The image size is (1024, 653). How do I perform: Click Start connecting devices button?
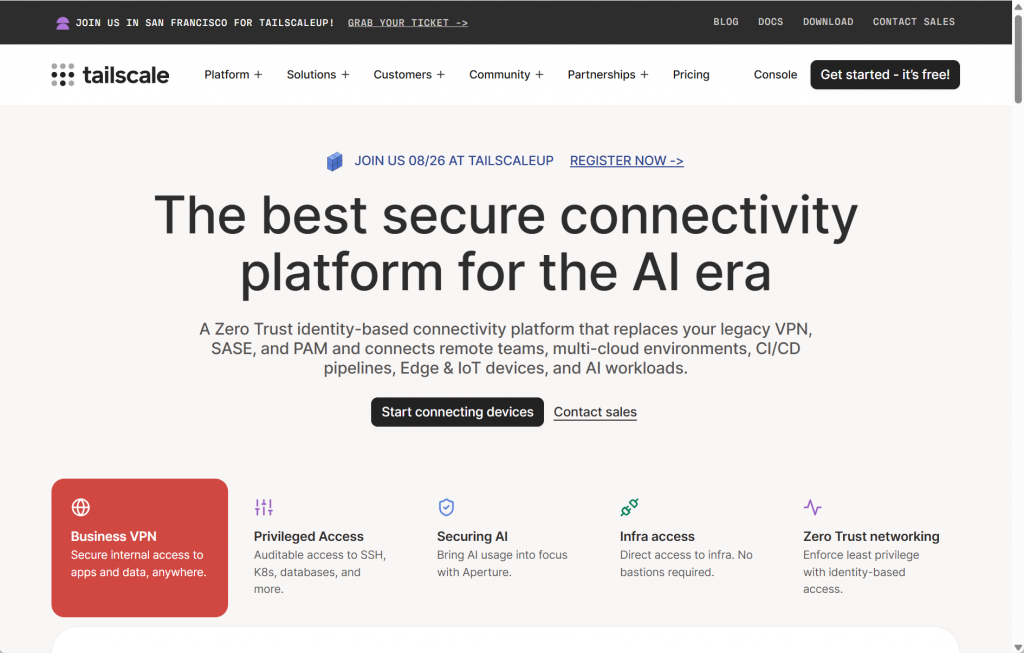457,412
